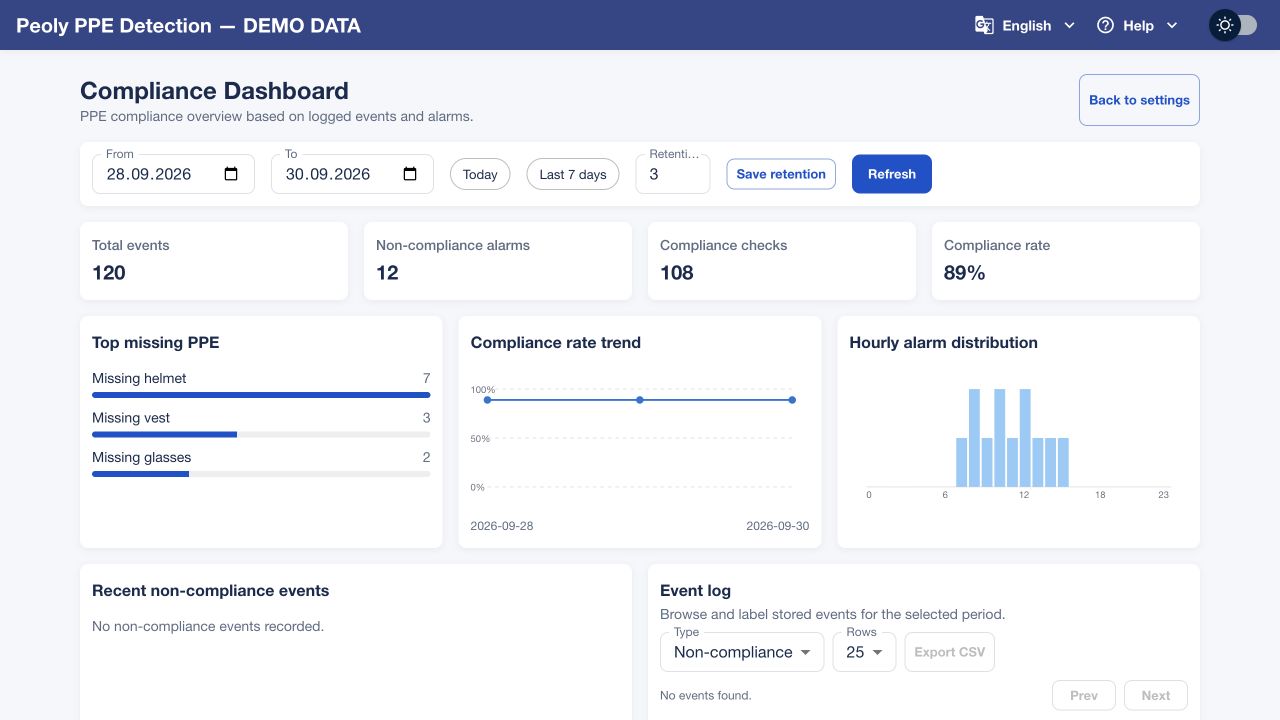Go to Prev page of event log
Screen dimensions: 1280x720
pos(1084,696)
